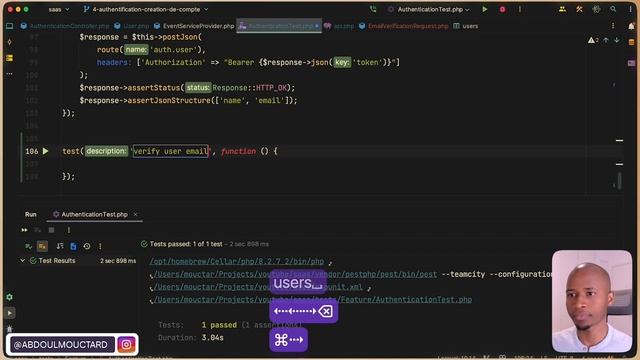The width and height of the screenshot is (640, 360).
Task: Open the Database tool window
Action: pos(631,42)
